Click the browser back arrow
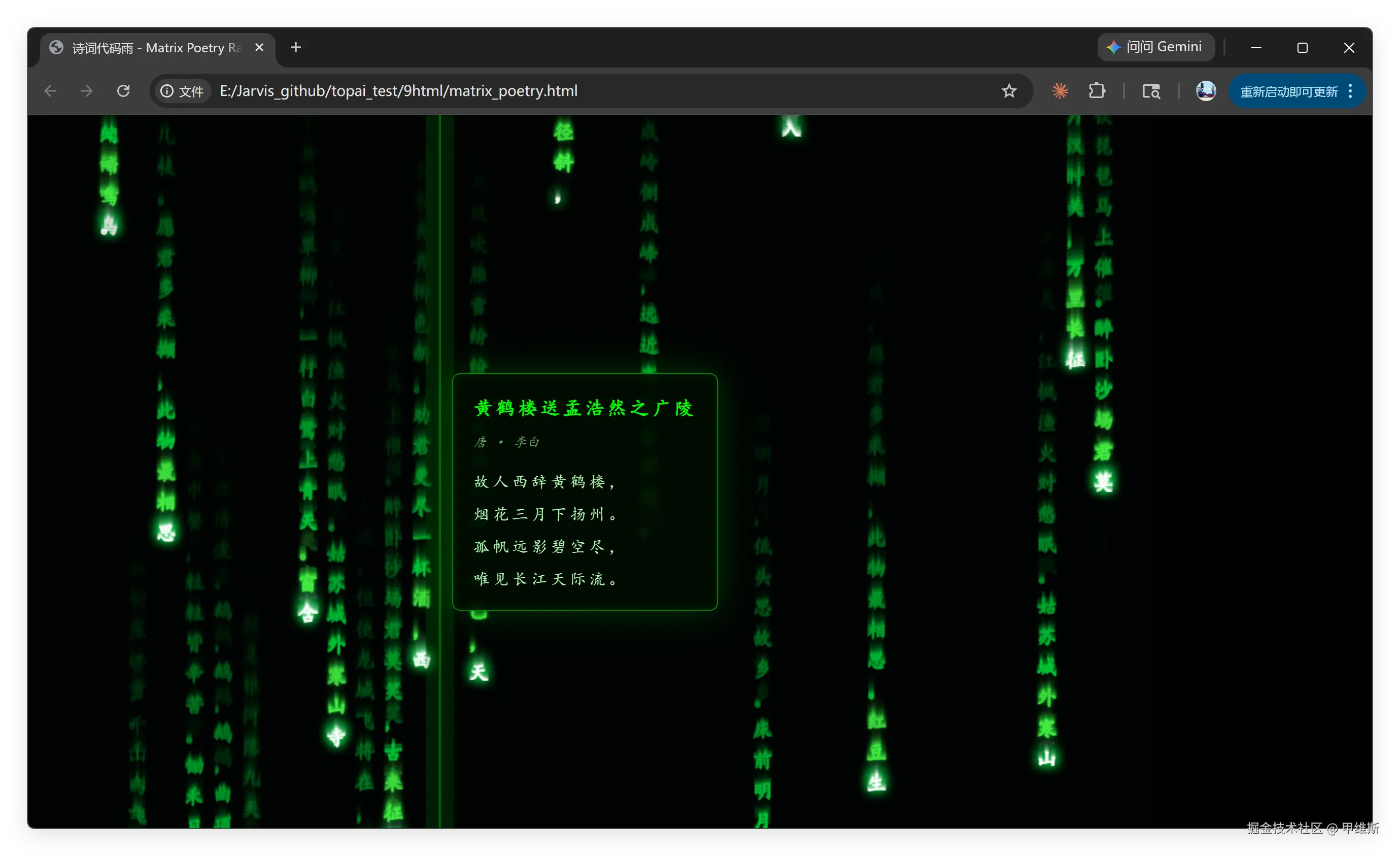Screen dimensions: 1400x856 51,91
